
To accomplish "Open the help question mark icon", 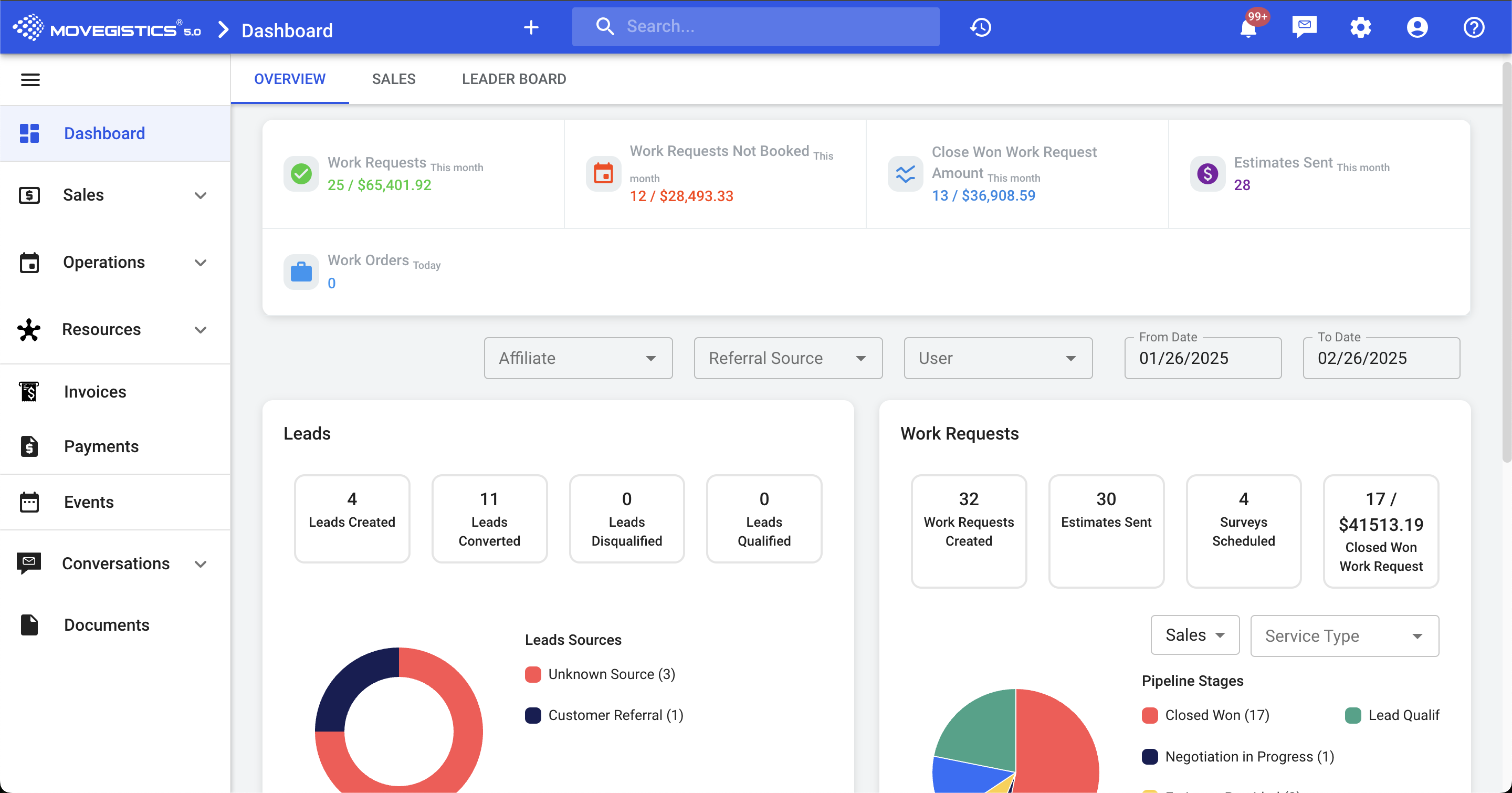I will click(x=1473, y=27).
